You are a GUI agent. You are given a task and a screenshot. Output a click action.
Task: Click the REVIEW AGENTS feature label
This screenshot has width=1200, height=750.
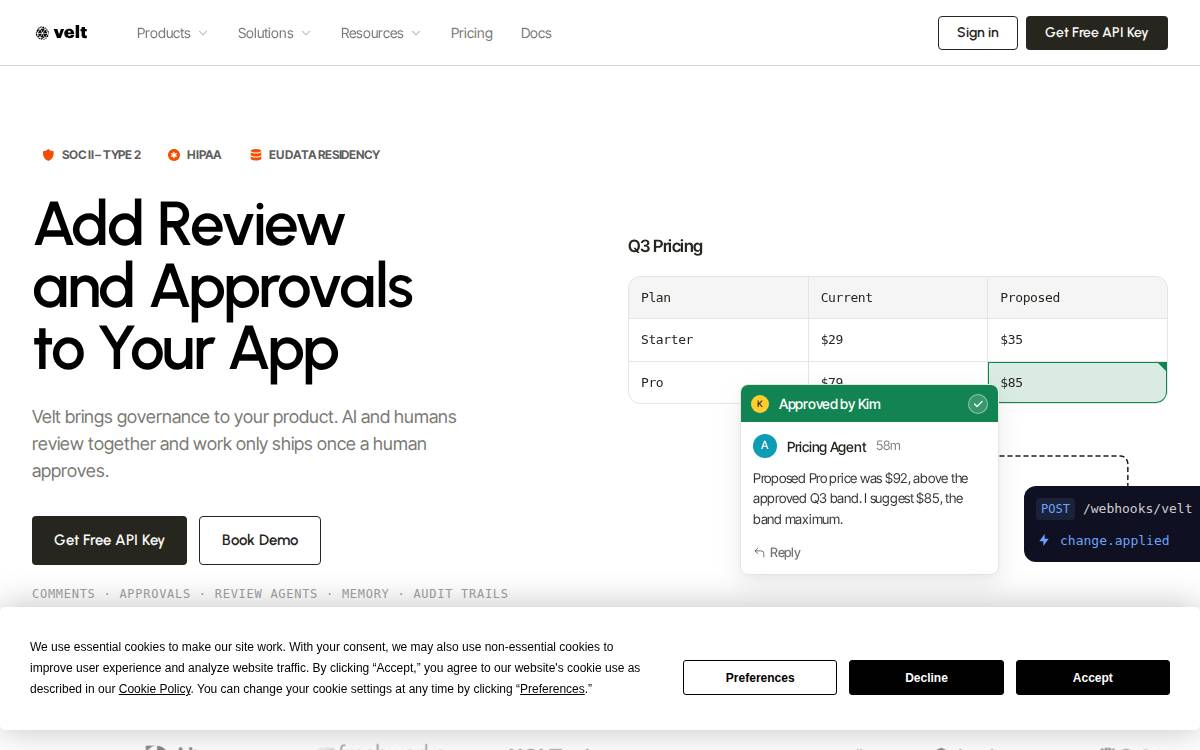click(x=266, y=594)
